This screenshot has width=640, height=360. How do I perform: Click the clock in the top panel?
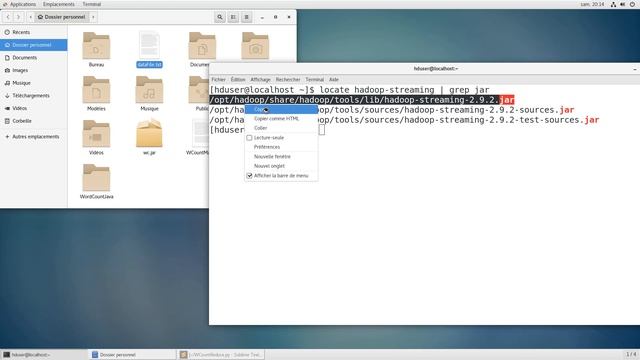[592, 4]
